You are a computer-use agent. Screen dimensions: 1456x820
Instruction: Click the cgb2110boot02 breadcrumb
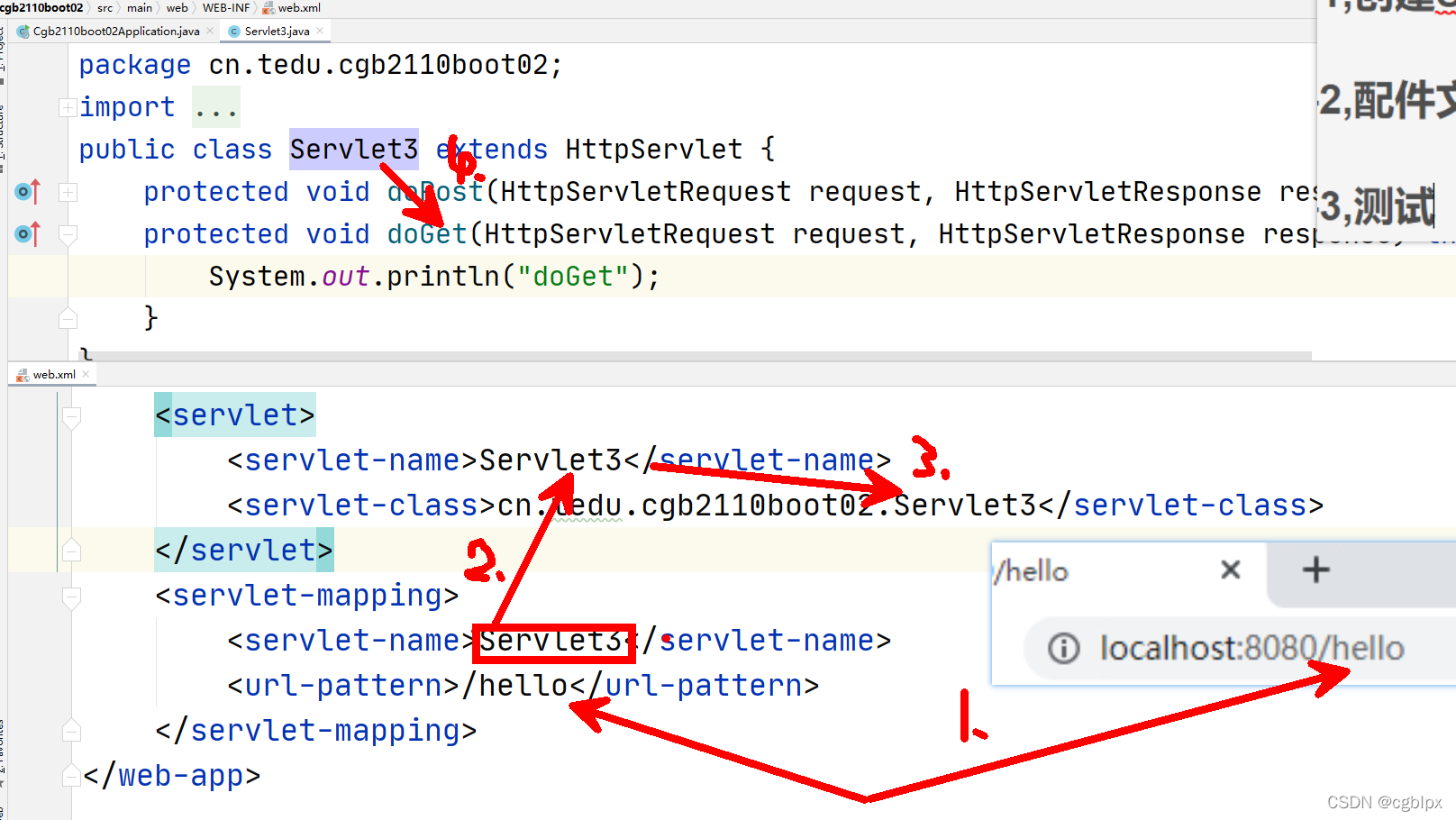click(42, 8)
